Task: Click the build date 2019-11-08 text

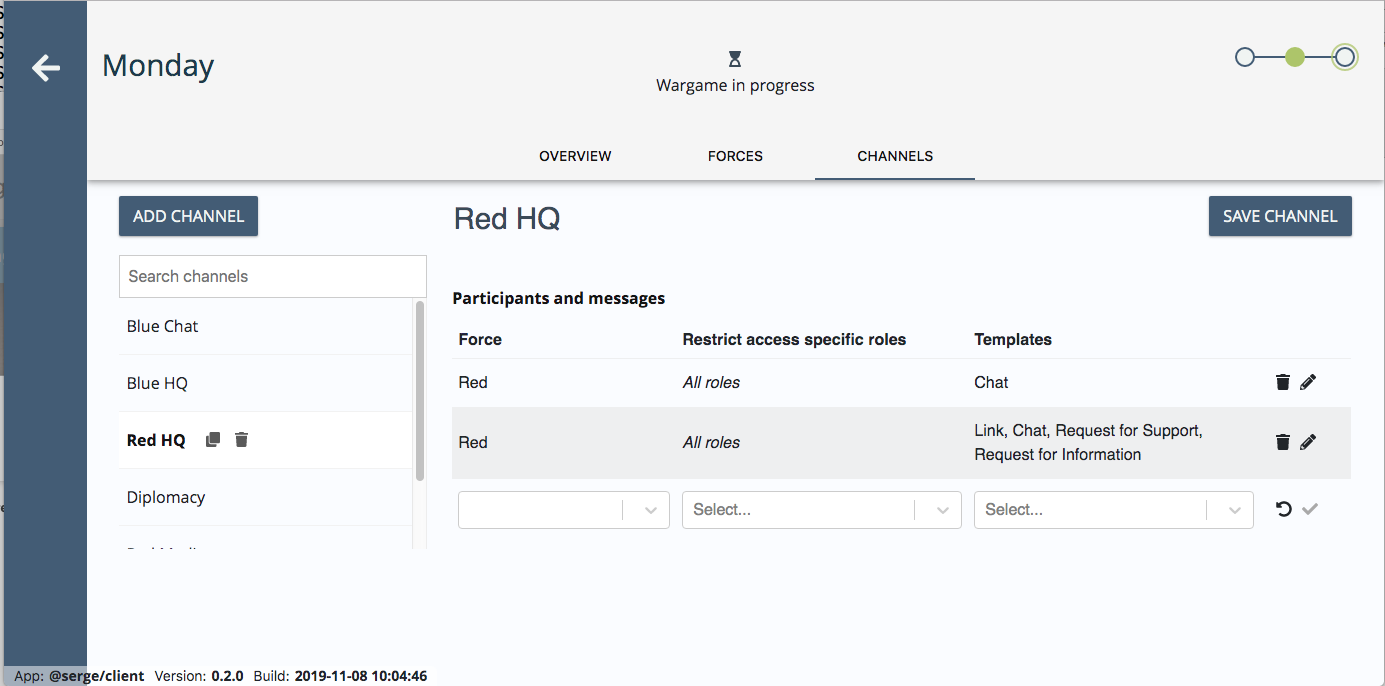Action: coord(361,676)
